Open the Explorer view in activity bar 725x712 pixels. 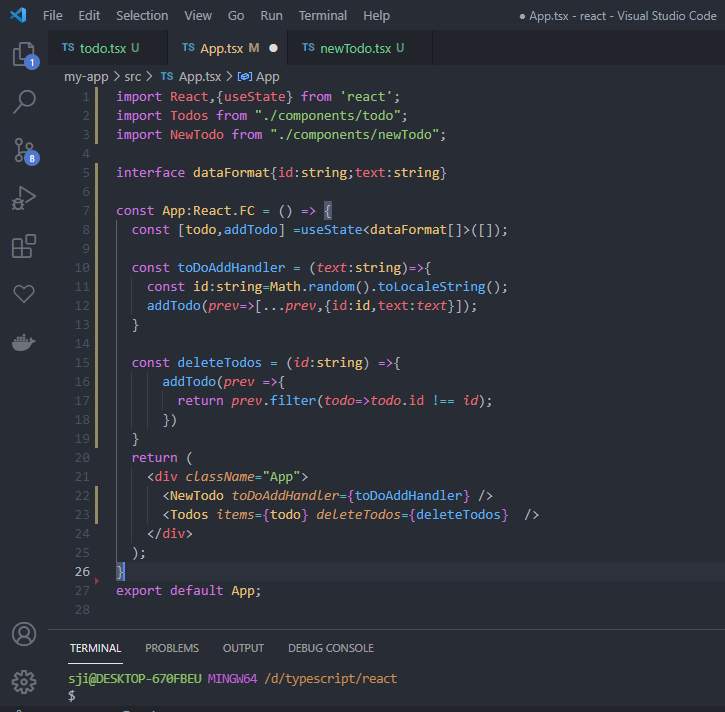[24, 54]
